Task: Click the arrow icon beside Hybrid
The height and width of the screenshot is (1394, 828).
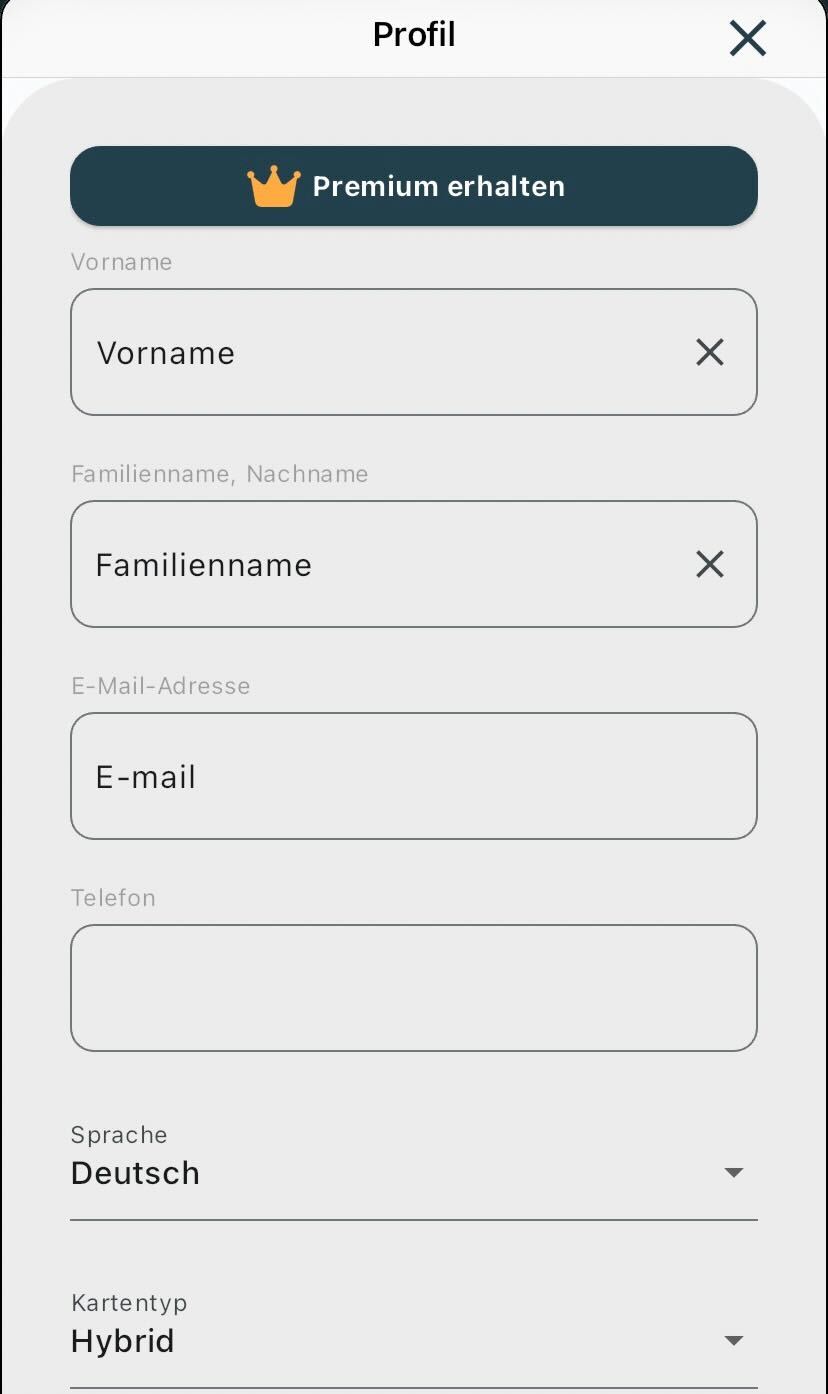Action: click(734, 1340)
